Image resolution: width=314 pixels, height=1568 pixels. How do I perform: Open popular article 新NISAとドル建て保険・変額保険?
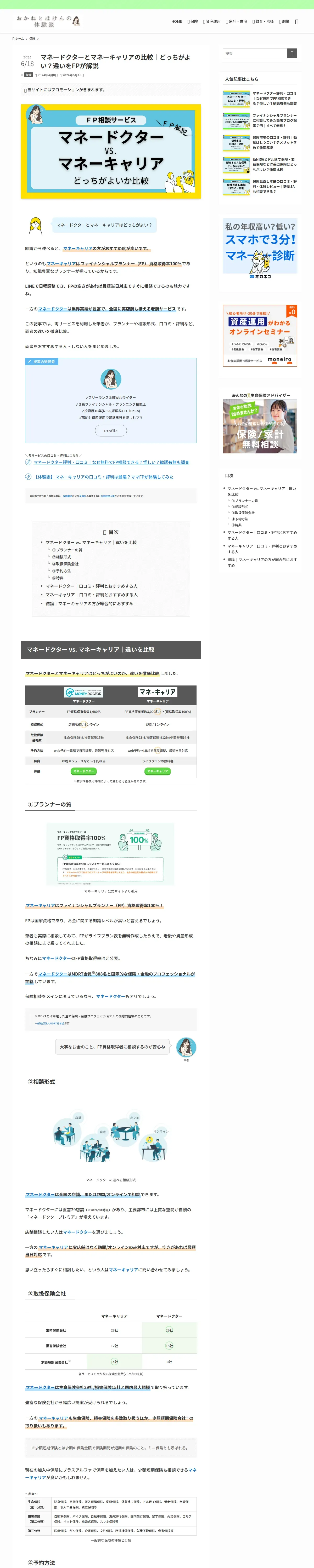275,164
